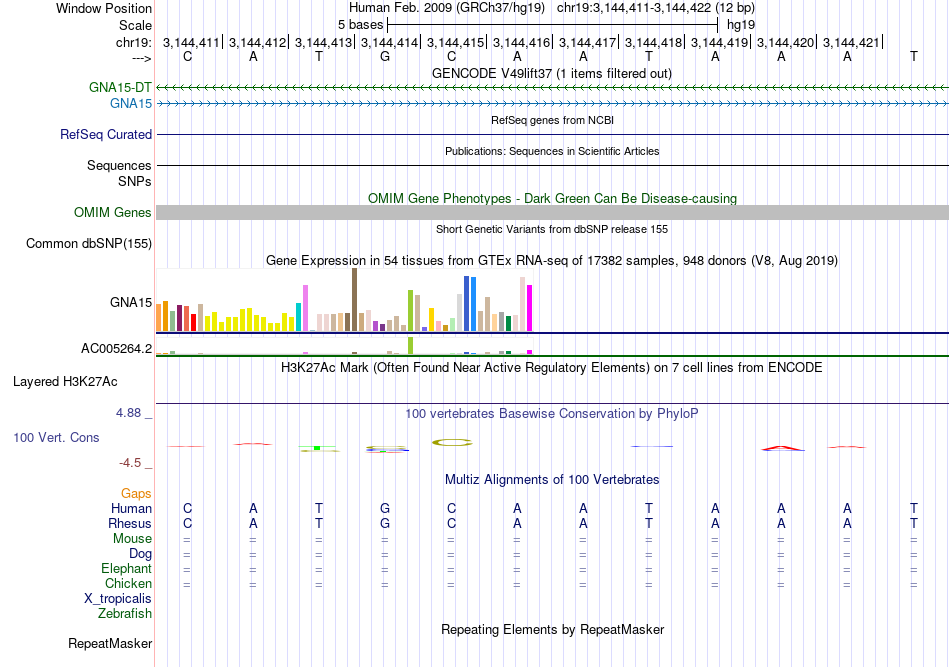Screen dimensions: 950x667
Task: Select the Human species row label
Action: pos(131,509)
